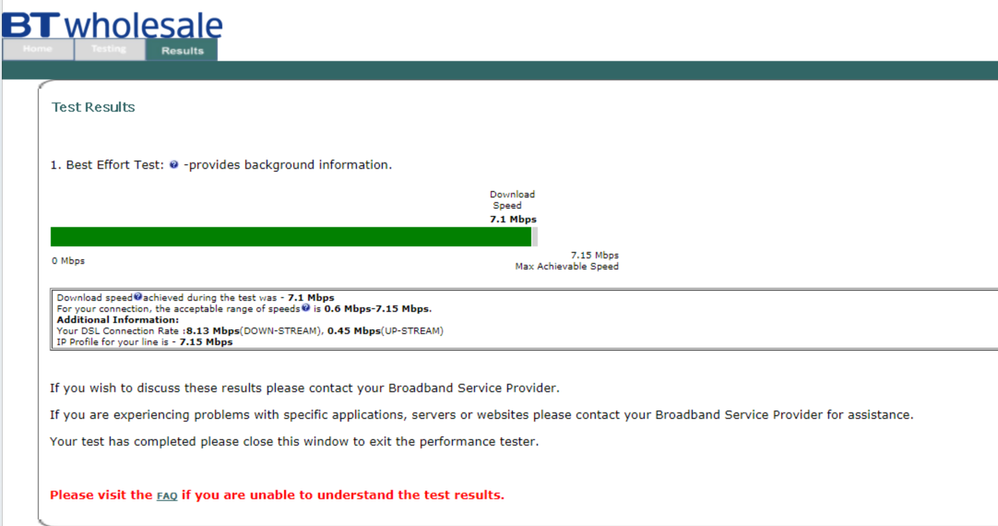Open the Home tab

[x=38, y=49]
